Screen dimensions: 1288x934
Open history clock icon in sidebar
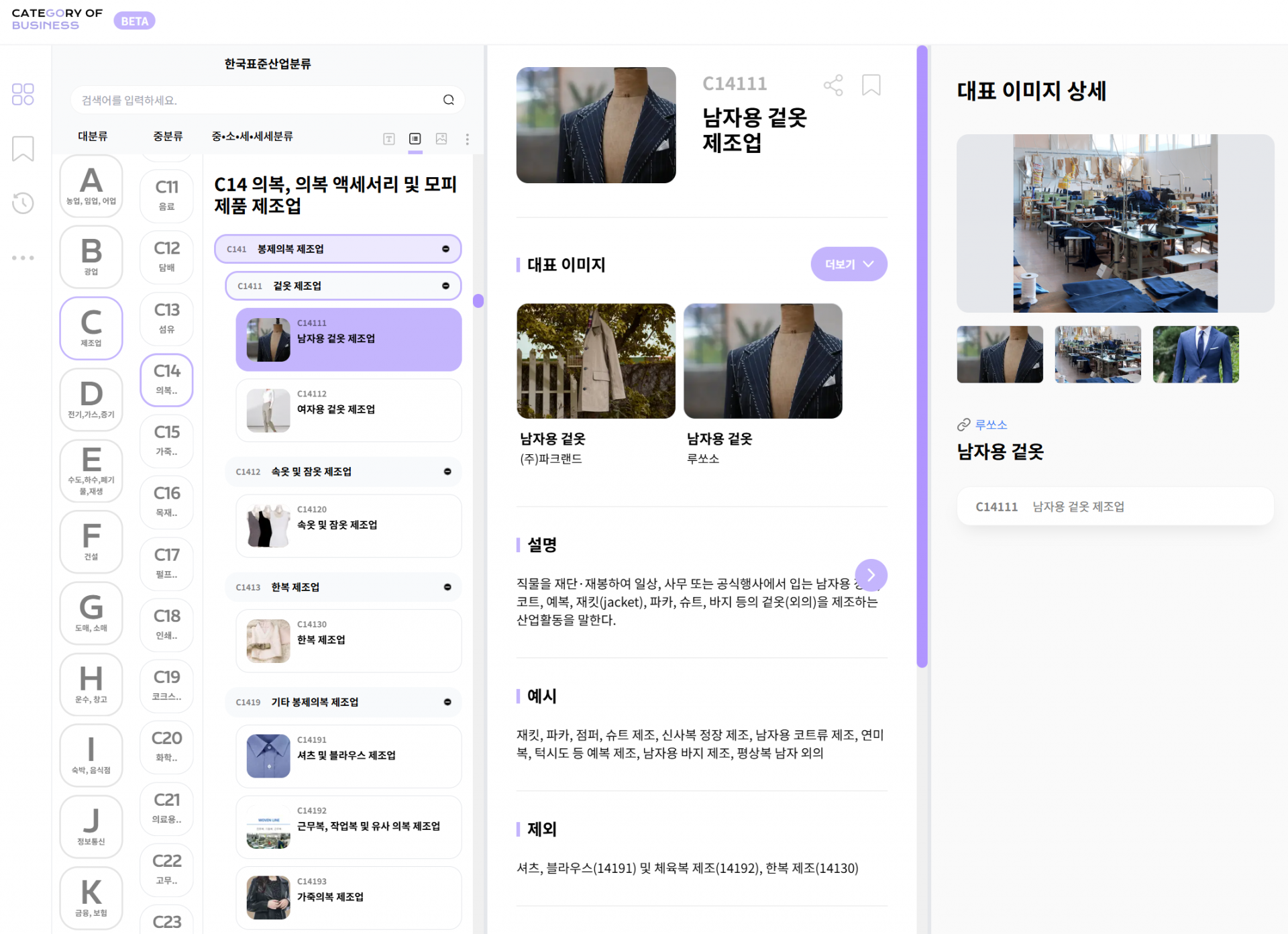[x=23, y=203]
